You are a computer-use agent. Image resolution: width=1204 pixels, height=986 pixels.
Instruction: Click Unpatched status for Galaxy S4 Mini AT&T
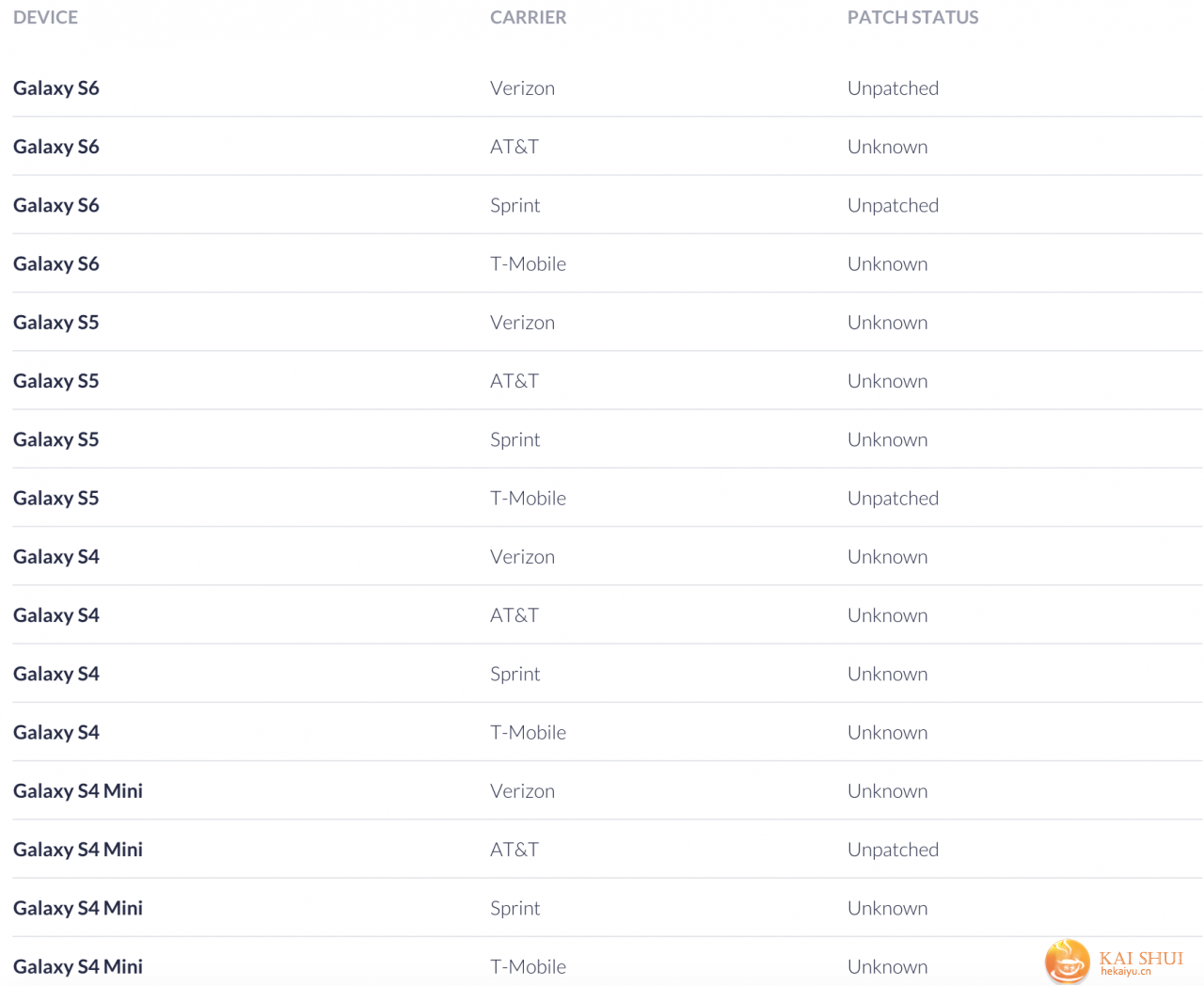tap(893, 850)
